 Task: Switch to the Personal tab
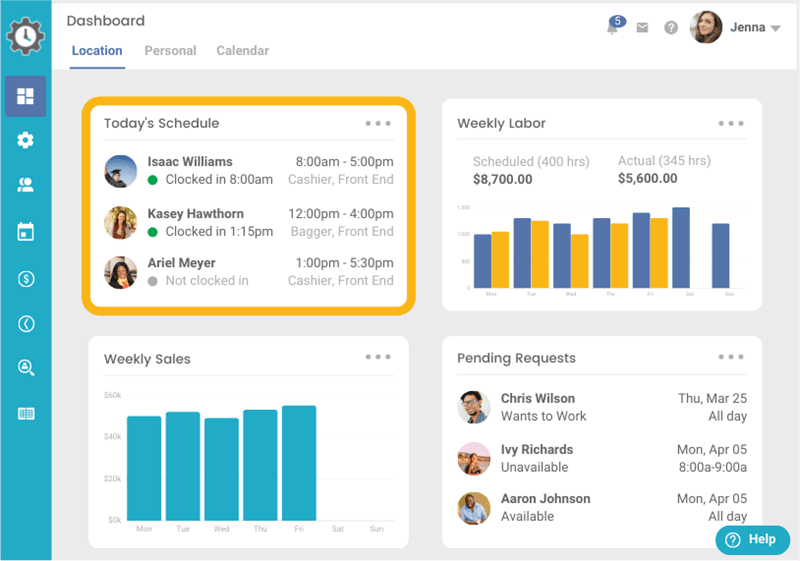point(170,51)
